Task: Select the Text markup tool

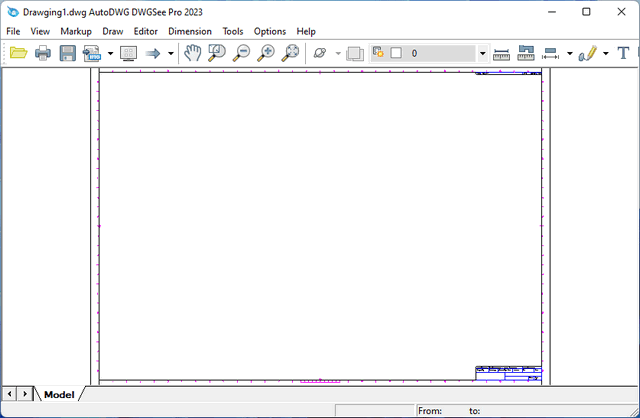Action: pos(624,53)
